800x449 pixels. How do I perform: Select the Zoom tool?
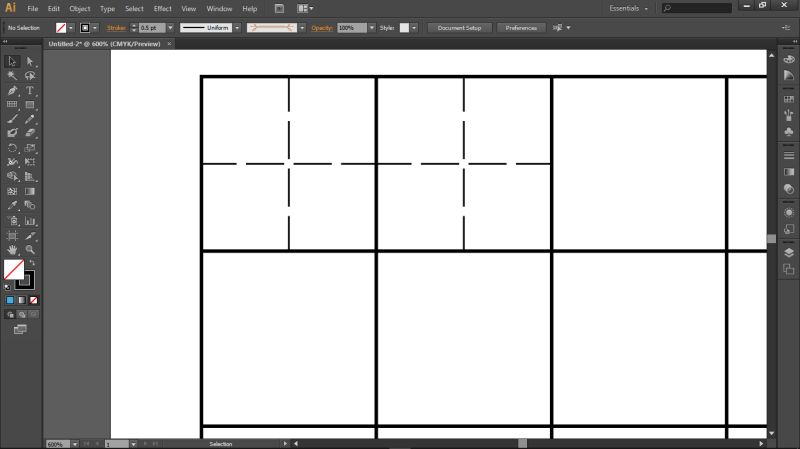tap(30, 250)
